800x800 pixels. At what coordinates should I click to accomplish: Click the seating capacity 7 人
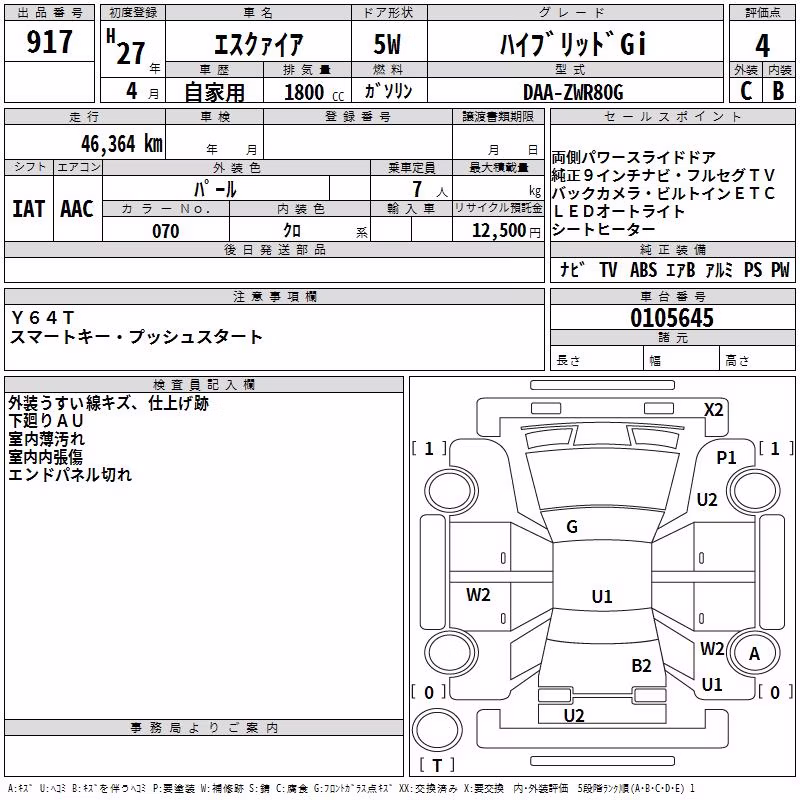click(429, 189)
